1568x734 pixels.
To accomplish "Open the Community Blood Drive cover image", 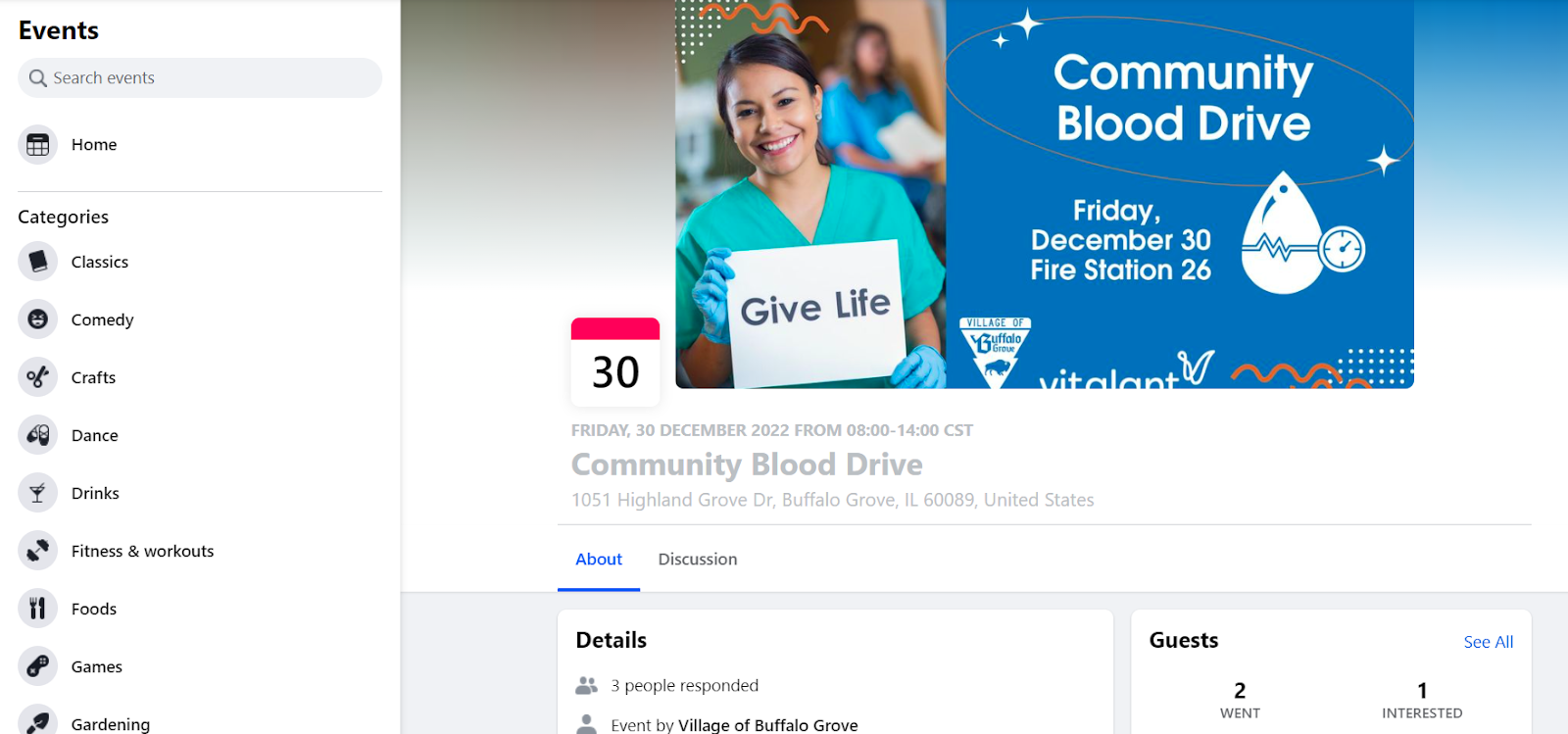I will tap(1045, 194).
